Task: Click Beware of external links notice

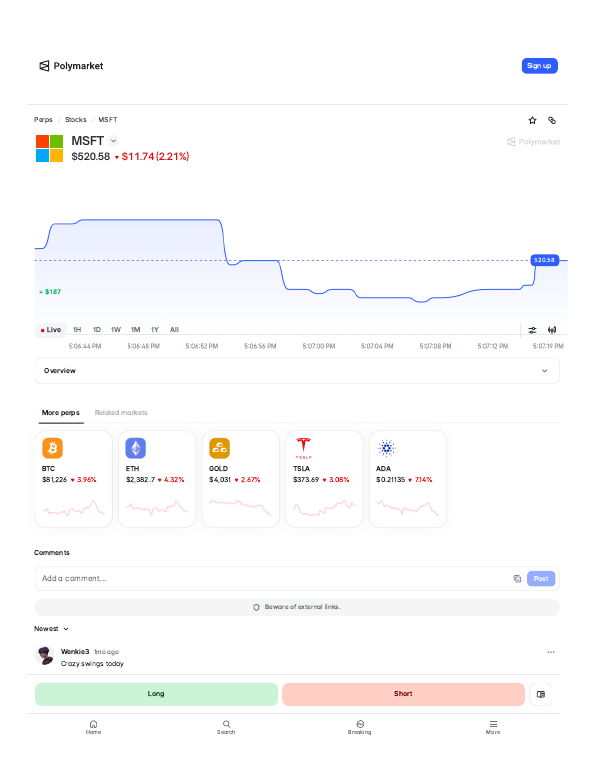Action: pyautogui.click(x=297, y=607)
